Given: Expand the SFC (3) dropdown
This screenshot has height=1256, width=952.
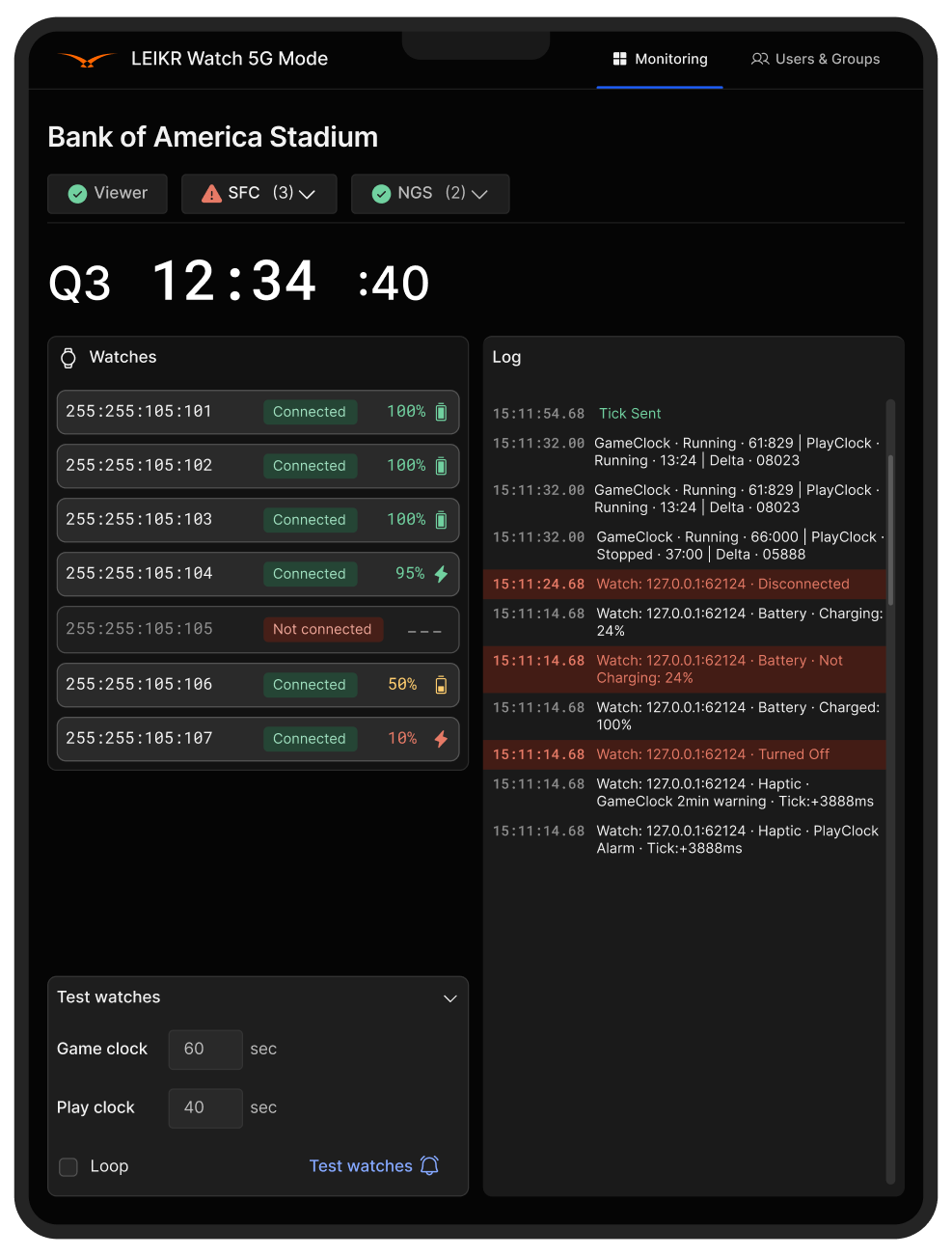Looking at the screenshot, I should click(308, 194).
